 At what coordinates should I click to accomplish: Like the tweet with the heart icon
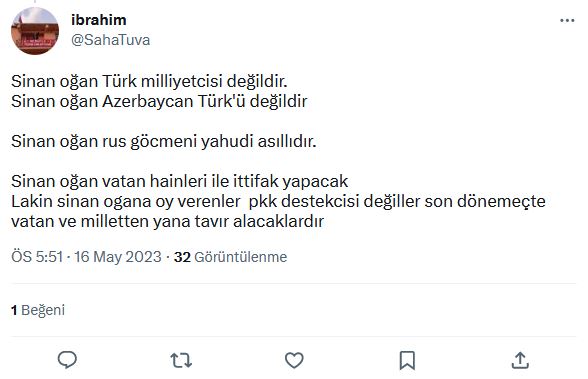[294, 360]
